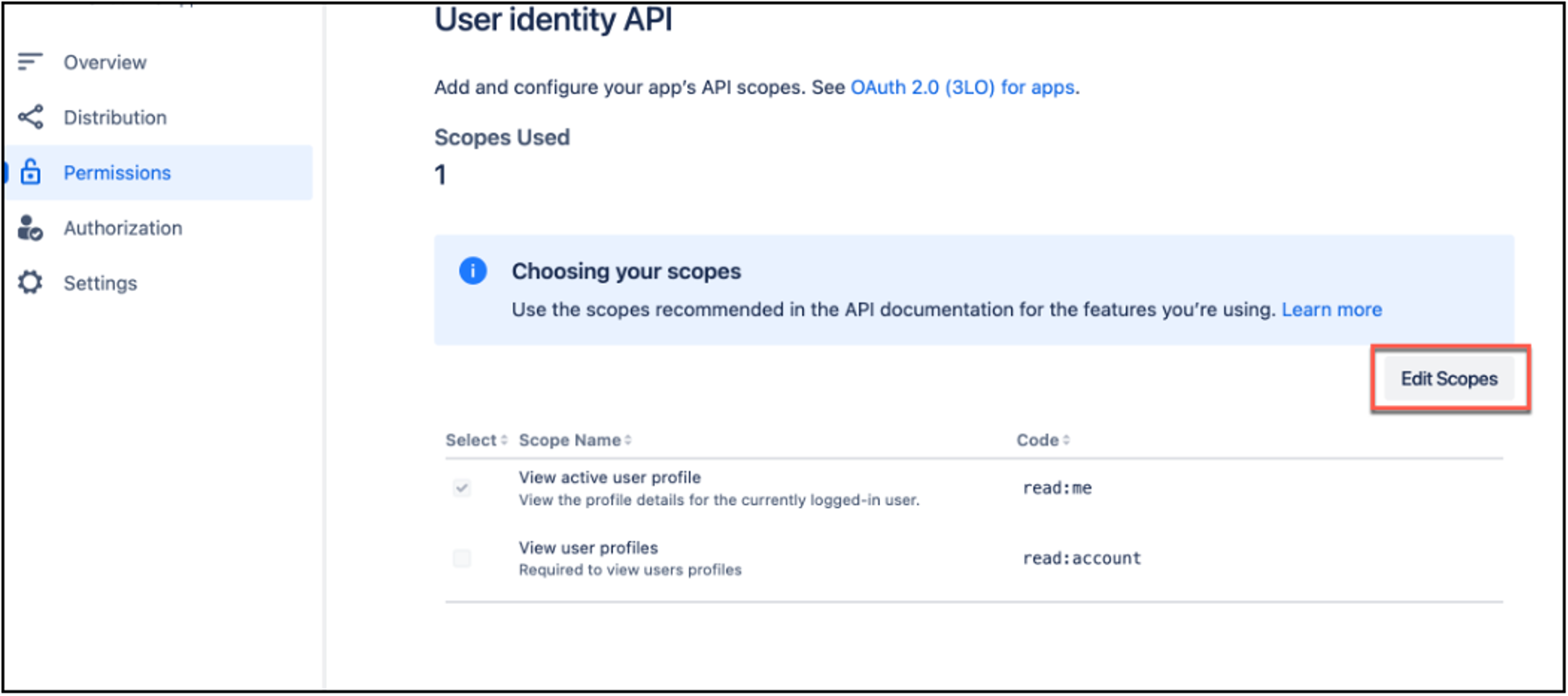Open the Overview menu item
1568x696 pixels.
(x=105, y=62)
